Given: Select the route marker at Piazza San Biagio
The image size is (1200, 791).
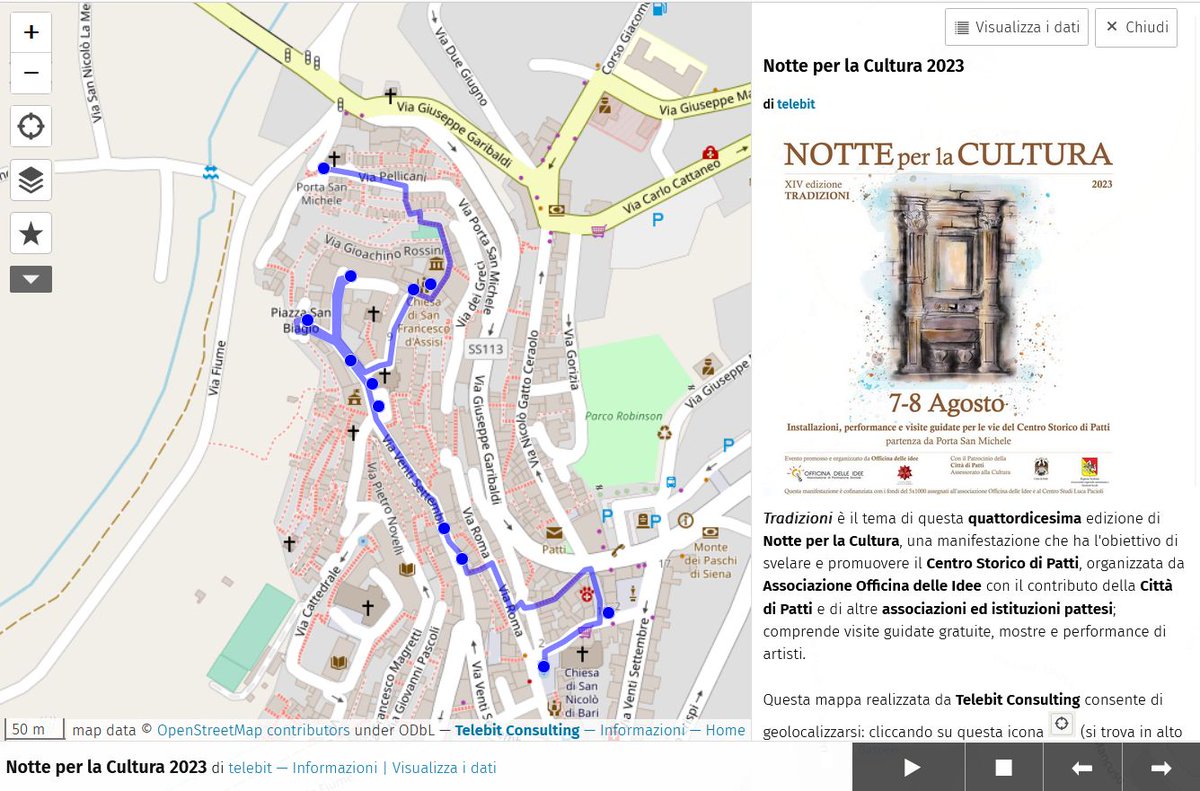Looking at the screenshot, I should click(308, 321).
